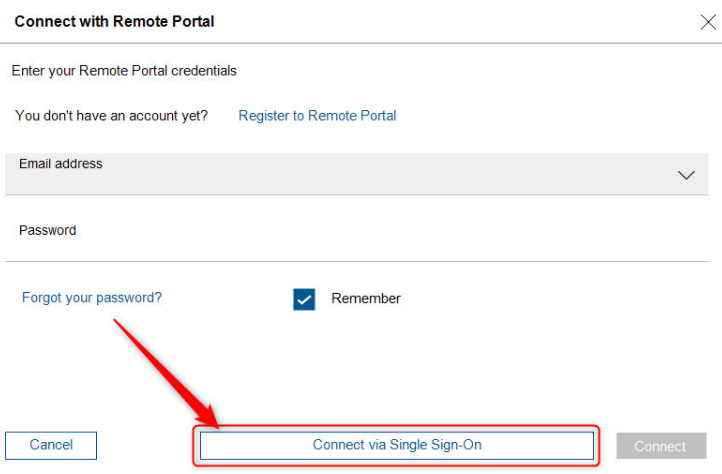Select the "Connect with Remote Portal" title text

pos(115,21)
